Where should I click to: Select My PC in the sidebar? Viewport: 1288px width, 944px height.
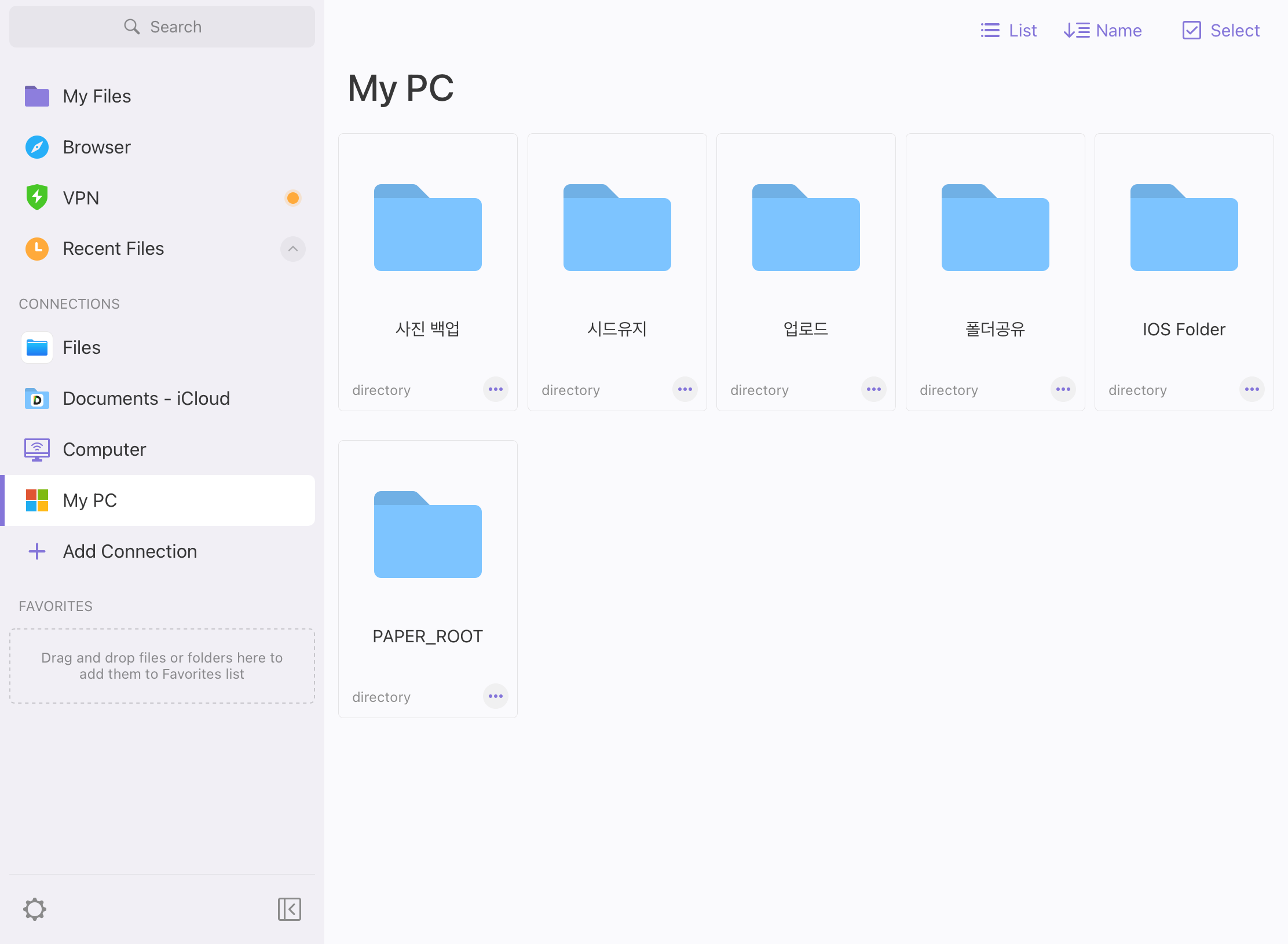point(90,500)
